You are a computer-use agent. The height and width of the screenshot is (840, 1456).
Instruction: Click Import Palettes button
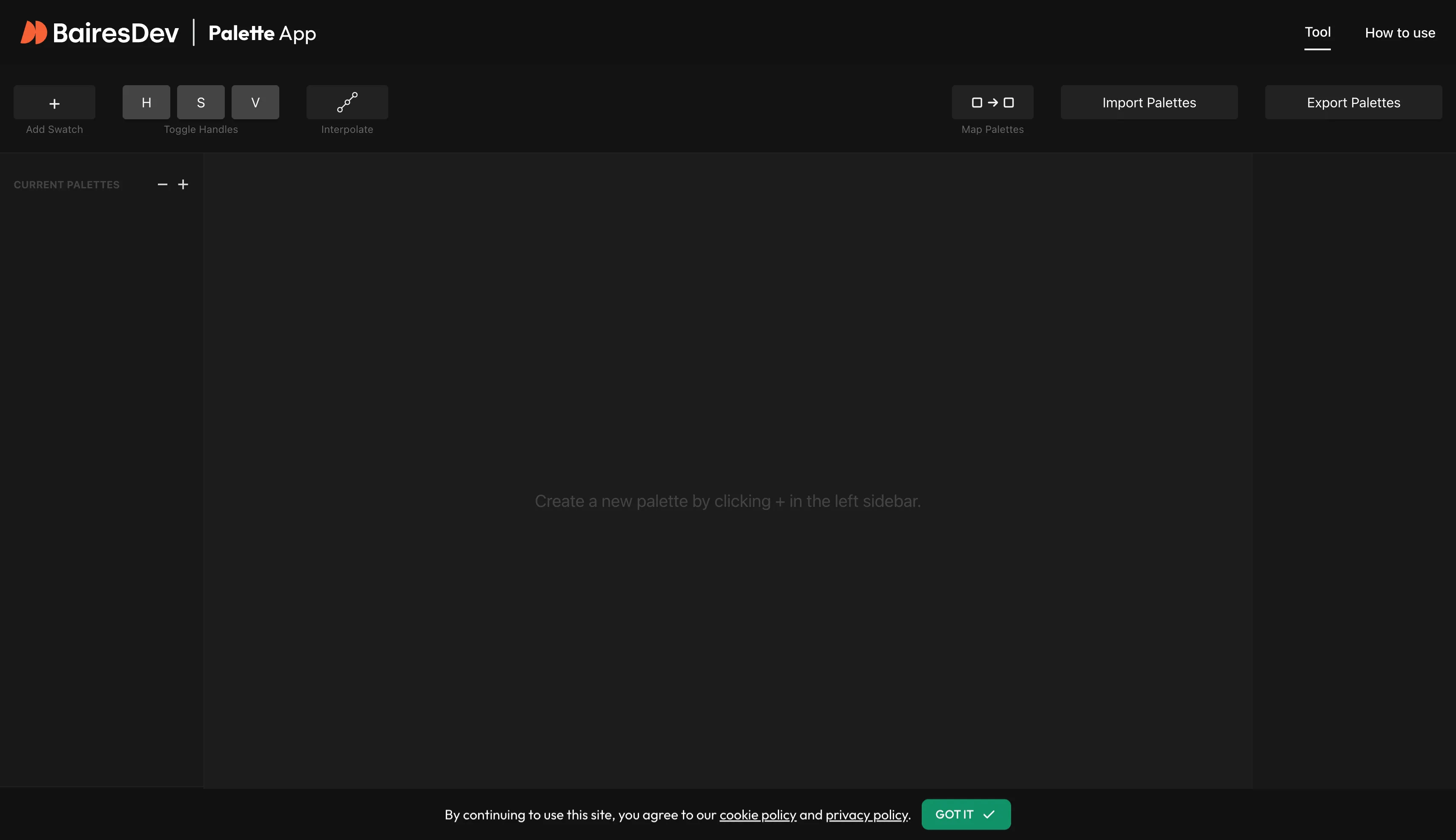tap(1149, 103)
